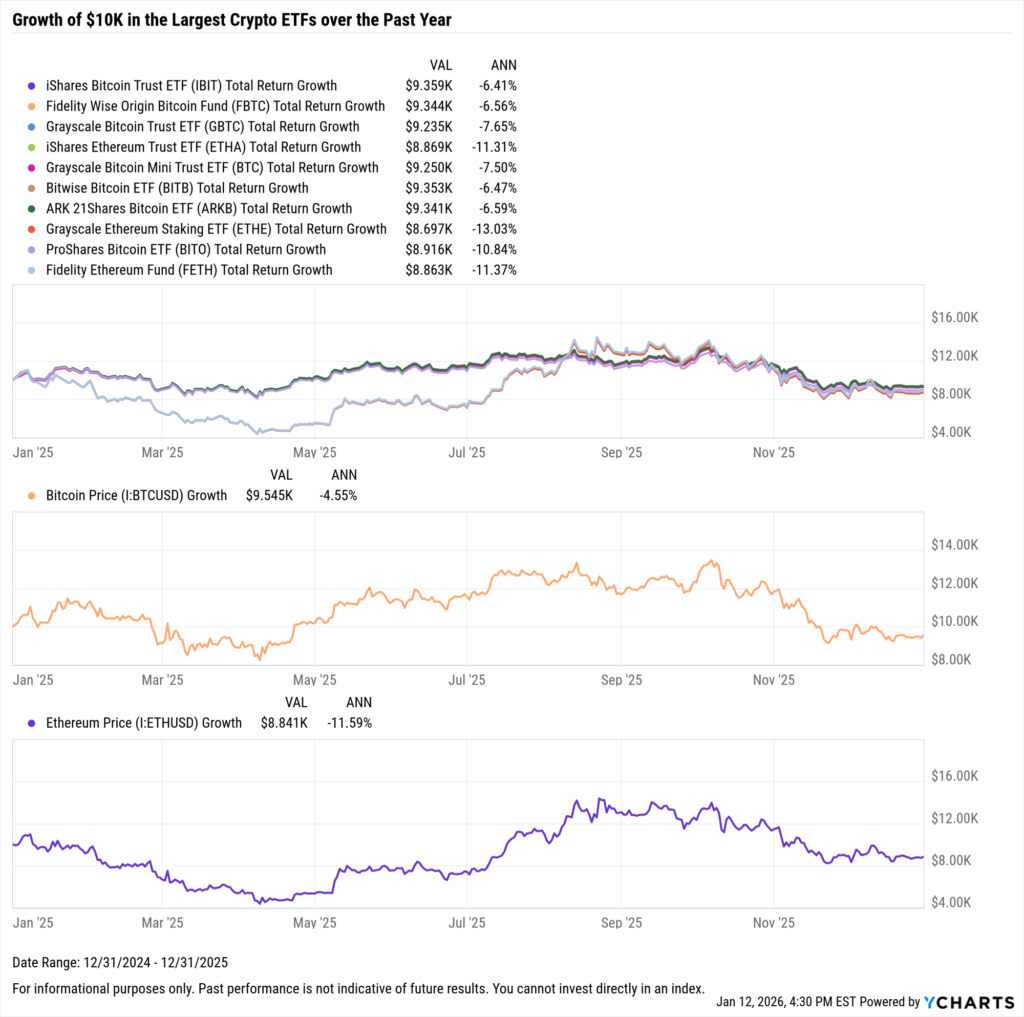Click the dark green dot beside the ARKB entry
1024x1017 pixels.
pyautogui.click(x=33, y=209)
